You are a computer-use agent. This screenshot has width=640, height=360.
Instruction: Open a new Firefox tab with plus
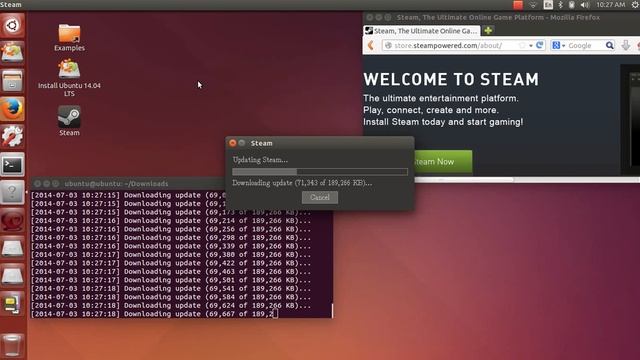tap(488, 31)
